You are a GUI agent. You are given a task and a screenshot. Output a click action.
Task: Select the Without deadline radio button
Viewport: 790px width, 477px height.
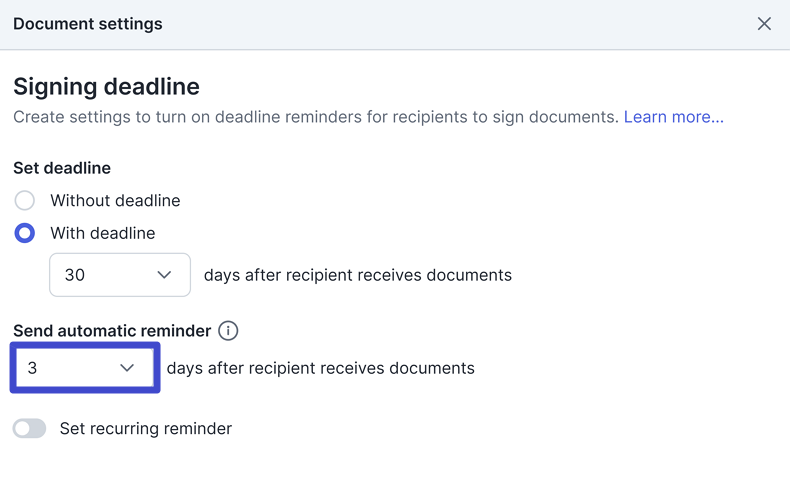point(25,200)
